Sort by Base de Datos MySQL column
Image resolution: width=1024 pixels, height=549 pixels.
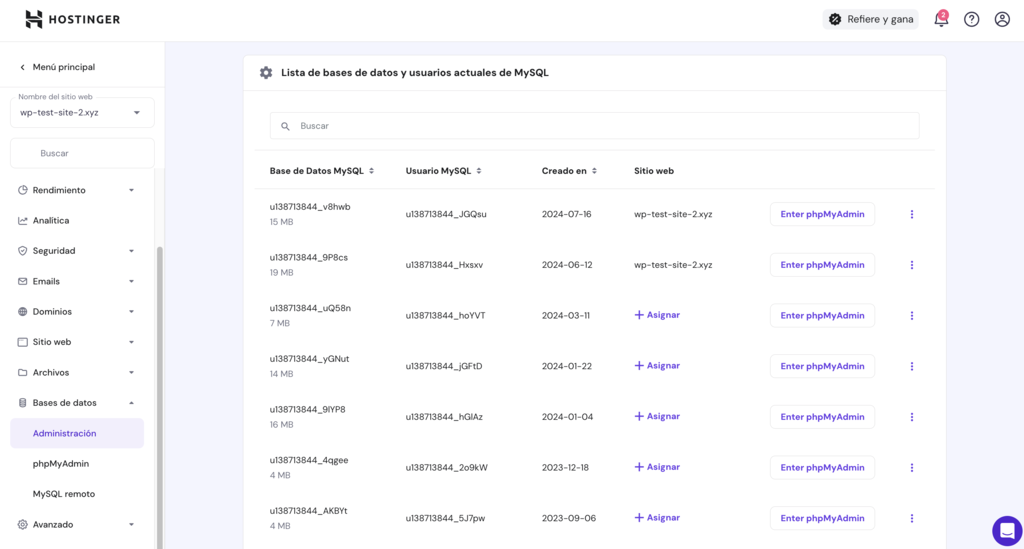tap(322, 171)
